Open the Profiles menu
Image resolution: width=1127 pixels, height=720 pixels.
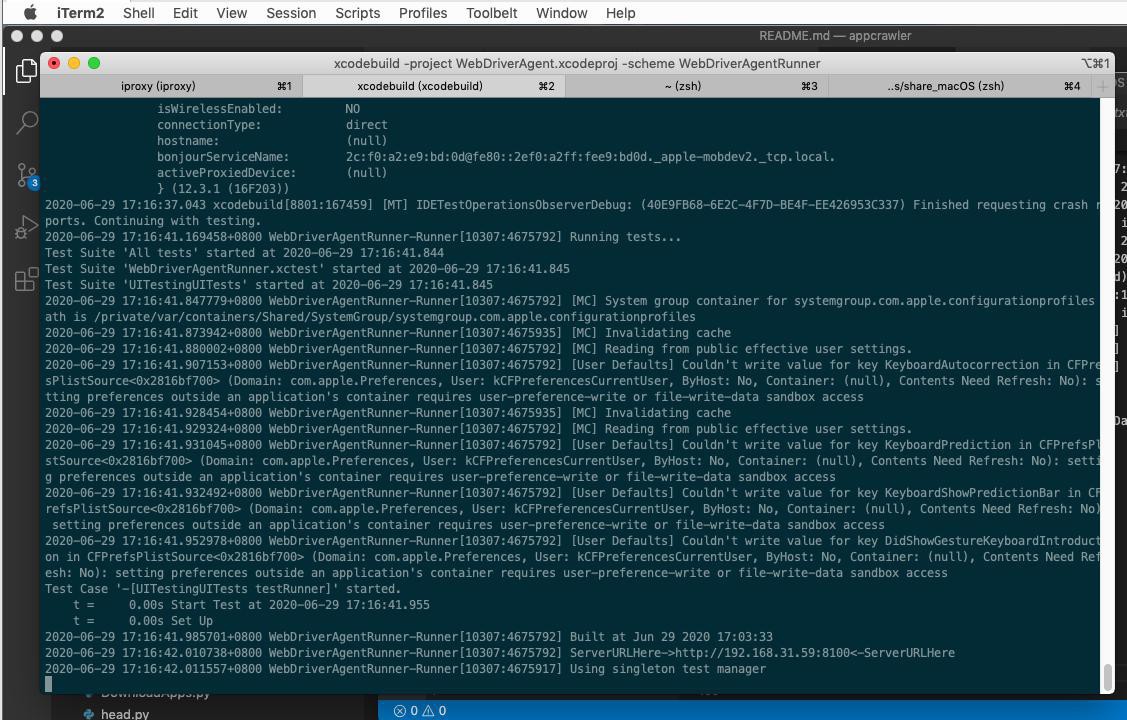pos(423,13)
